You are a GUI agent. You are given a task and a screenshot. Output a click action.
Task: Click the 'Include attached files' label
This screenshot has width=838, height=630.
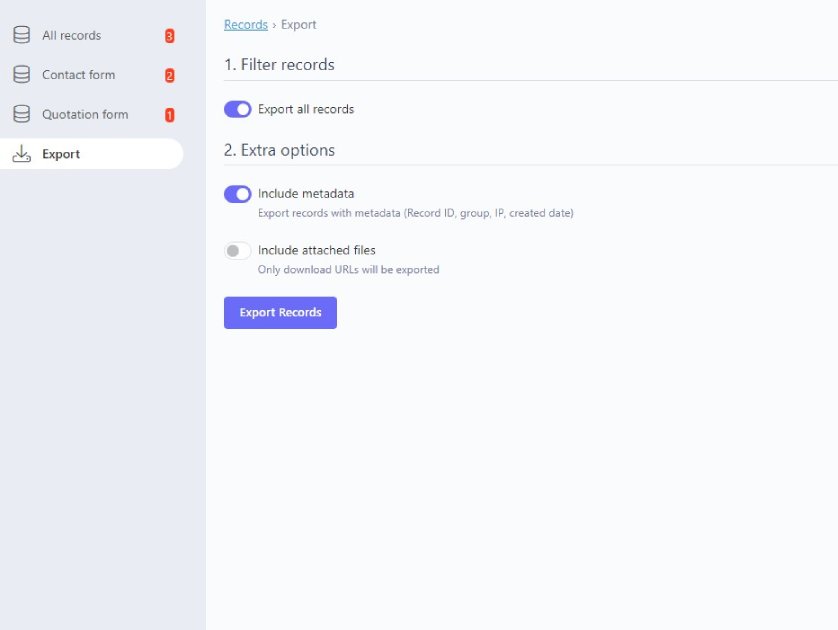317,250
